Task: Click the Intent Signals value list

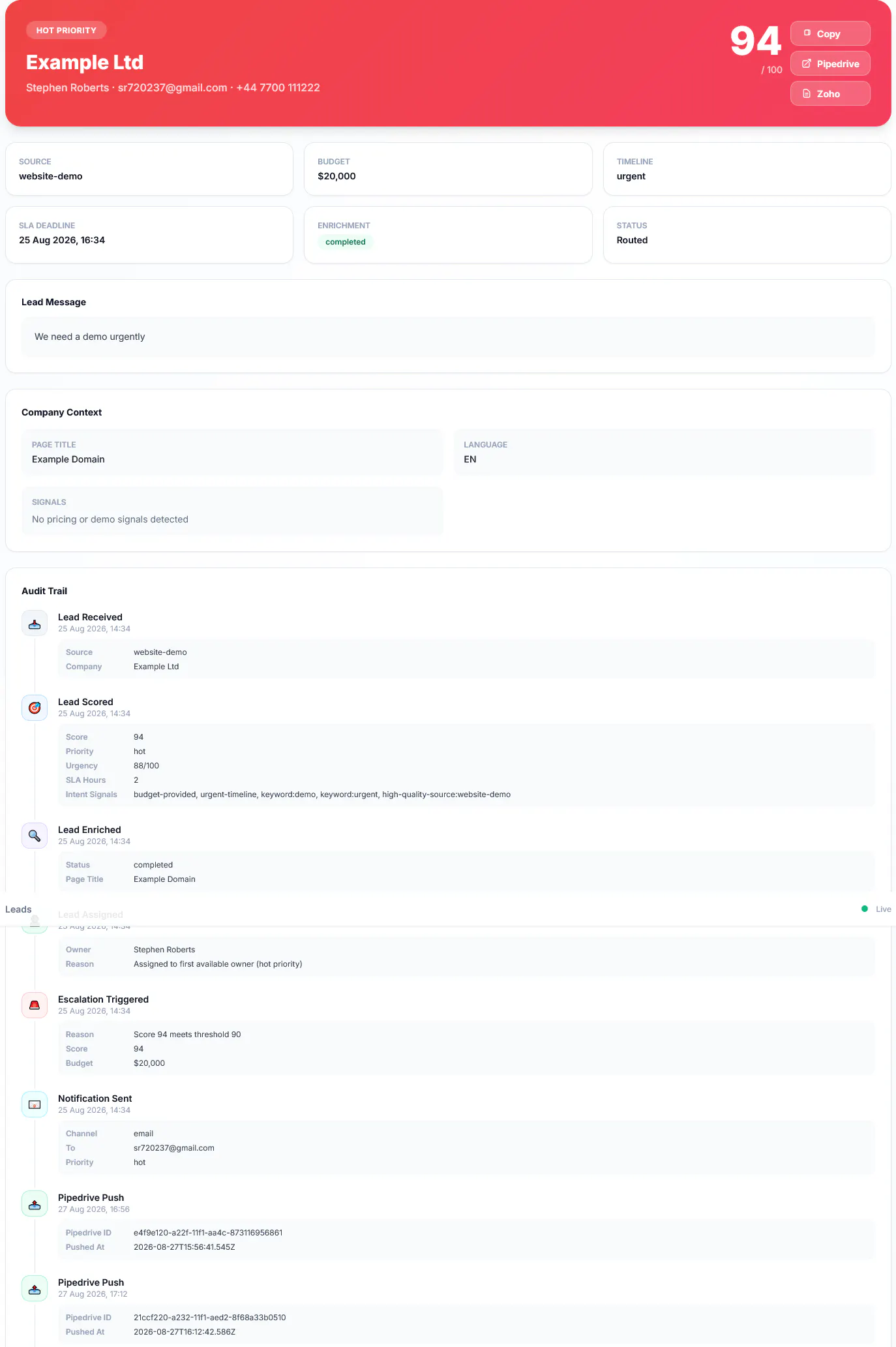Action: pyautogui.click(x=322, y=795)
